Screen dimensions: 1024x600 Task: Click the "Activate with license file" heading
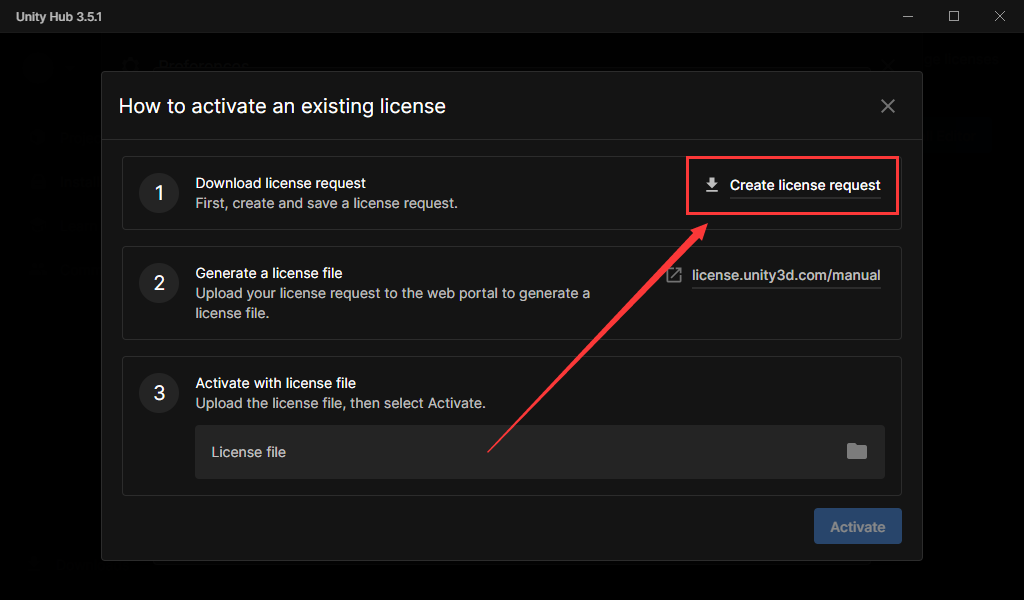click(276, 383)
